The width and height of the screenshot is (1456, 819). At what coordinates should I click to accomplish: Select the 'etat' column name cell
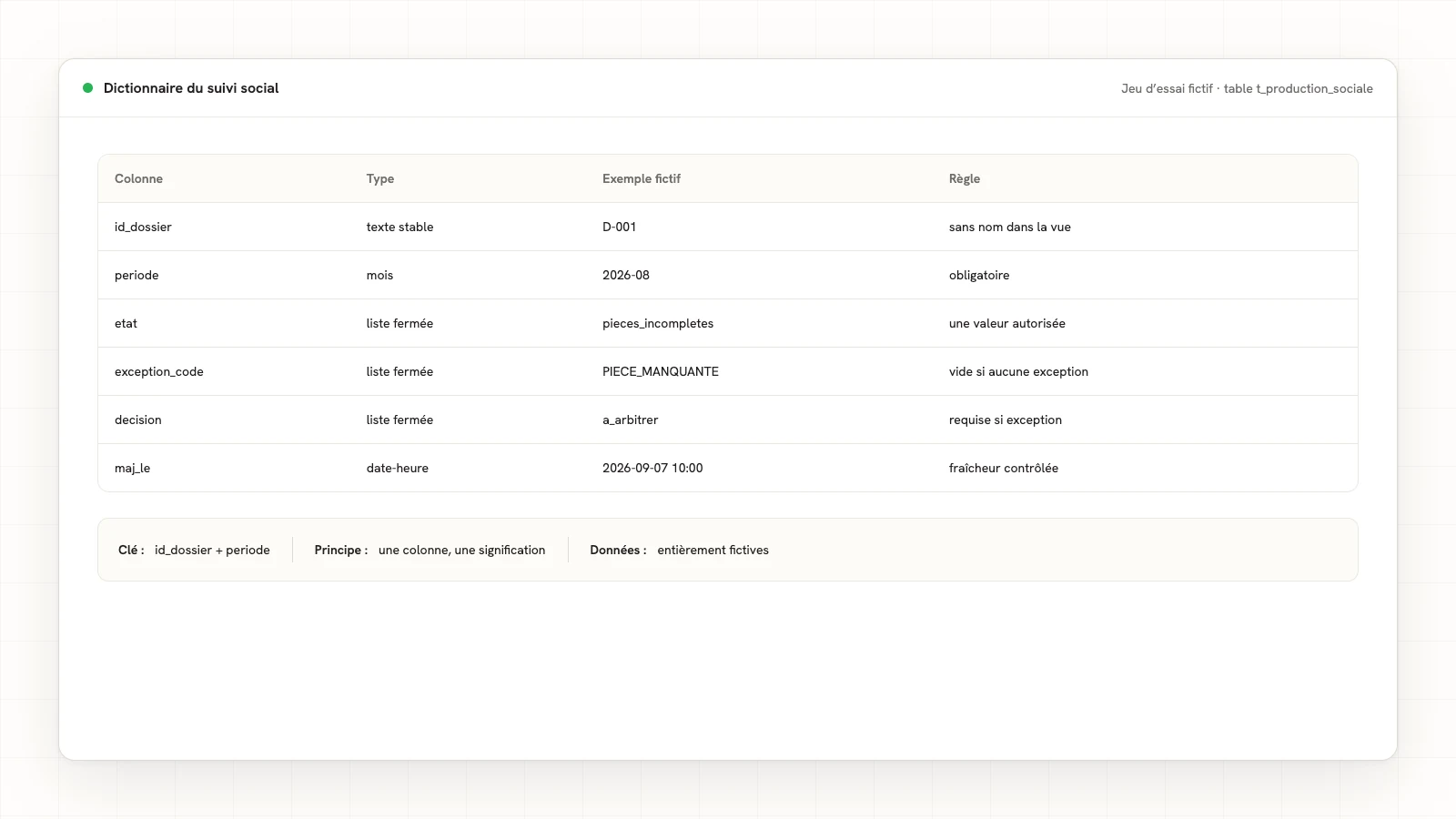pyautogui.click(x=126, y=323)
